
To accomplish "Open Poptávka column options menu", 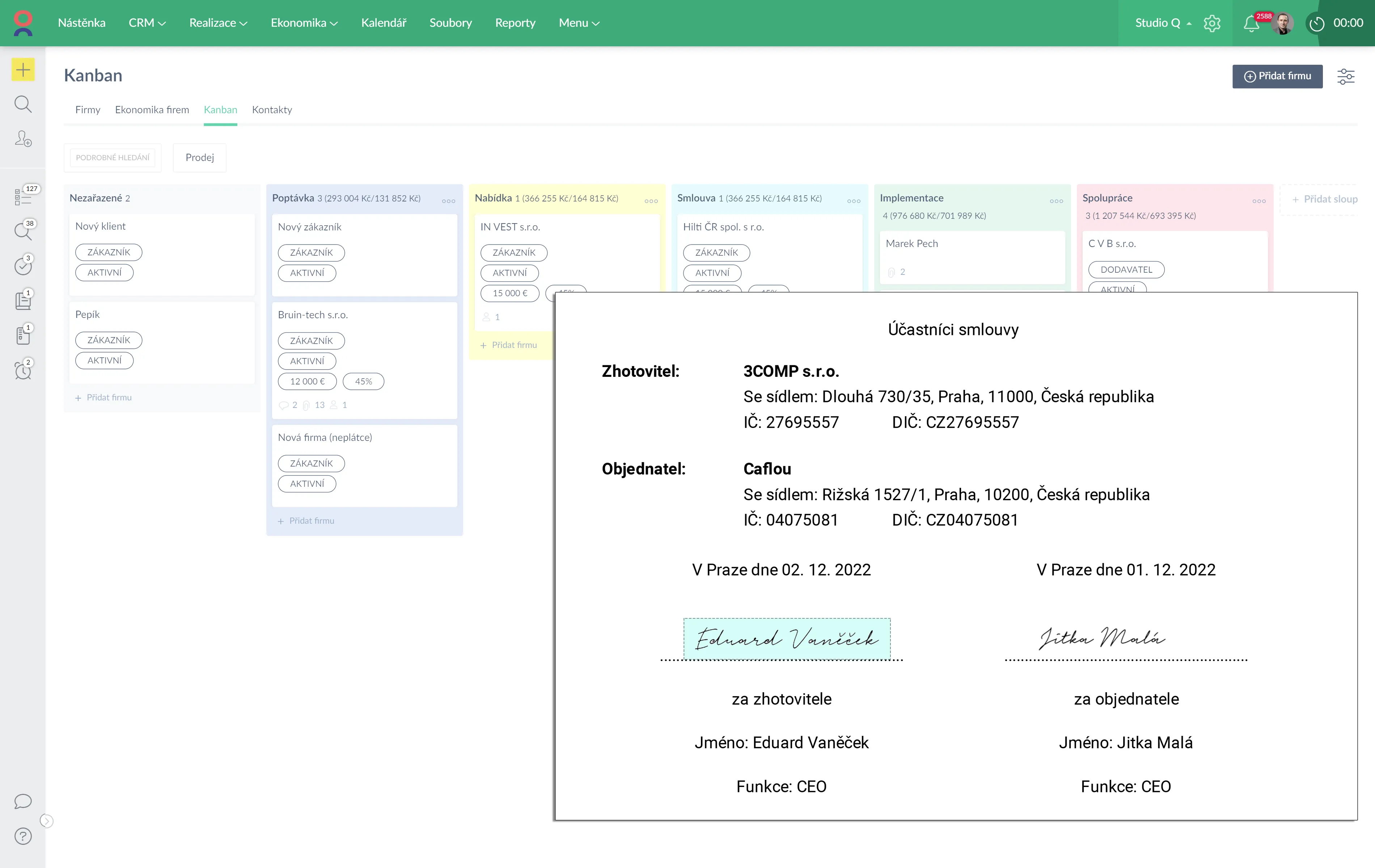I will tap(448, 201).
